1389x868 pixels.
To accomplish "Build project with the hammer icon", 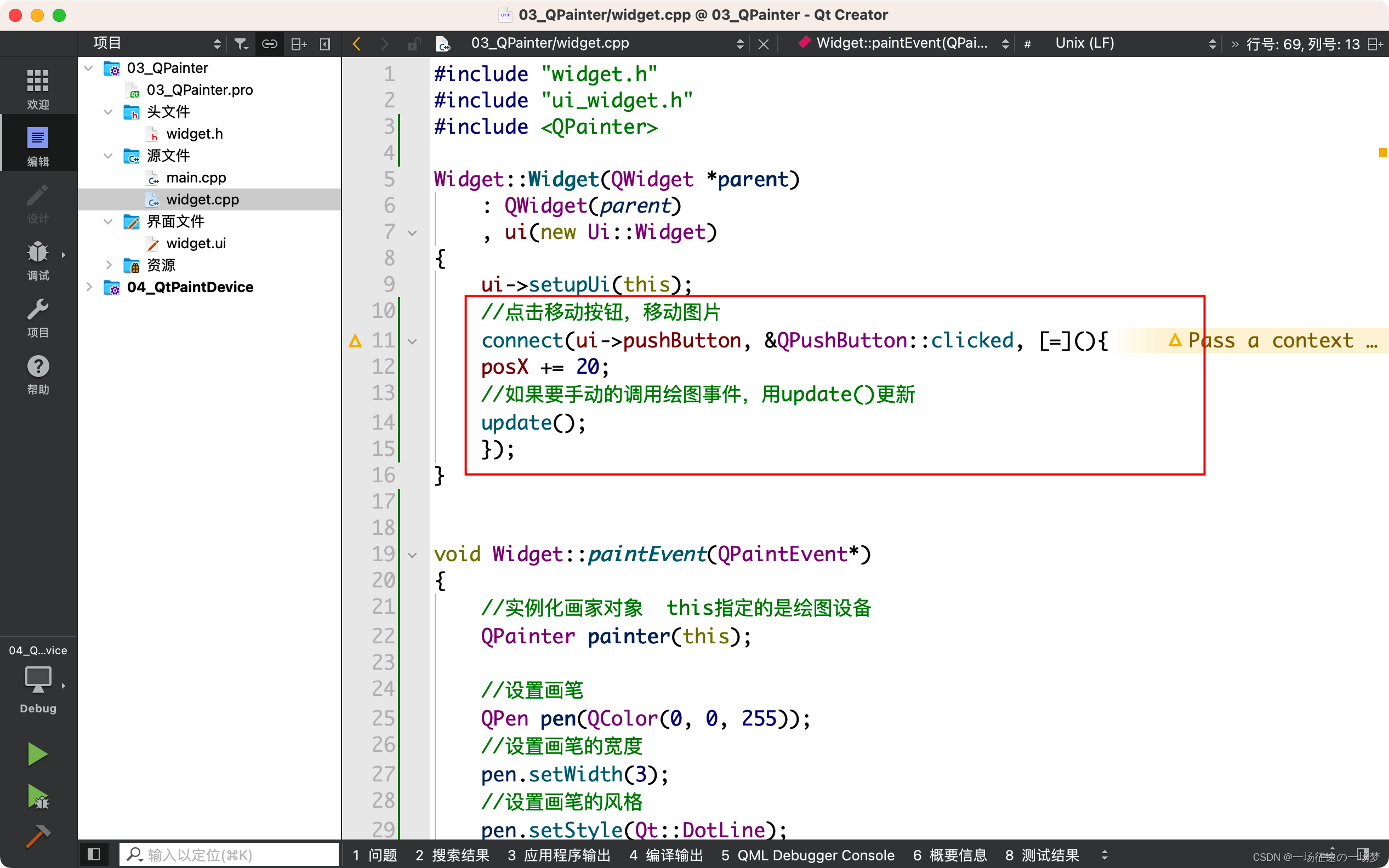I will tap(38, 836).
